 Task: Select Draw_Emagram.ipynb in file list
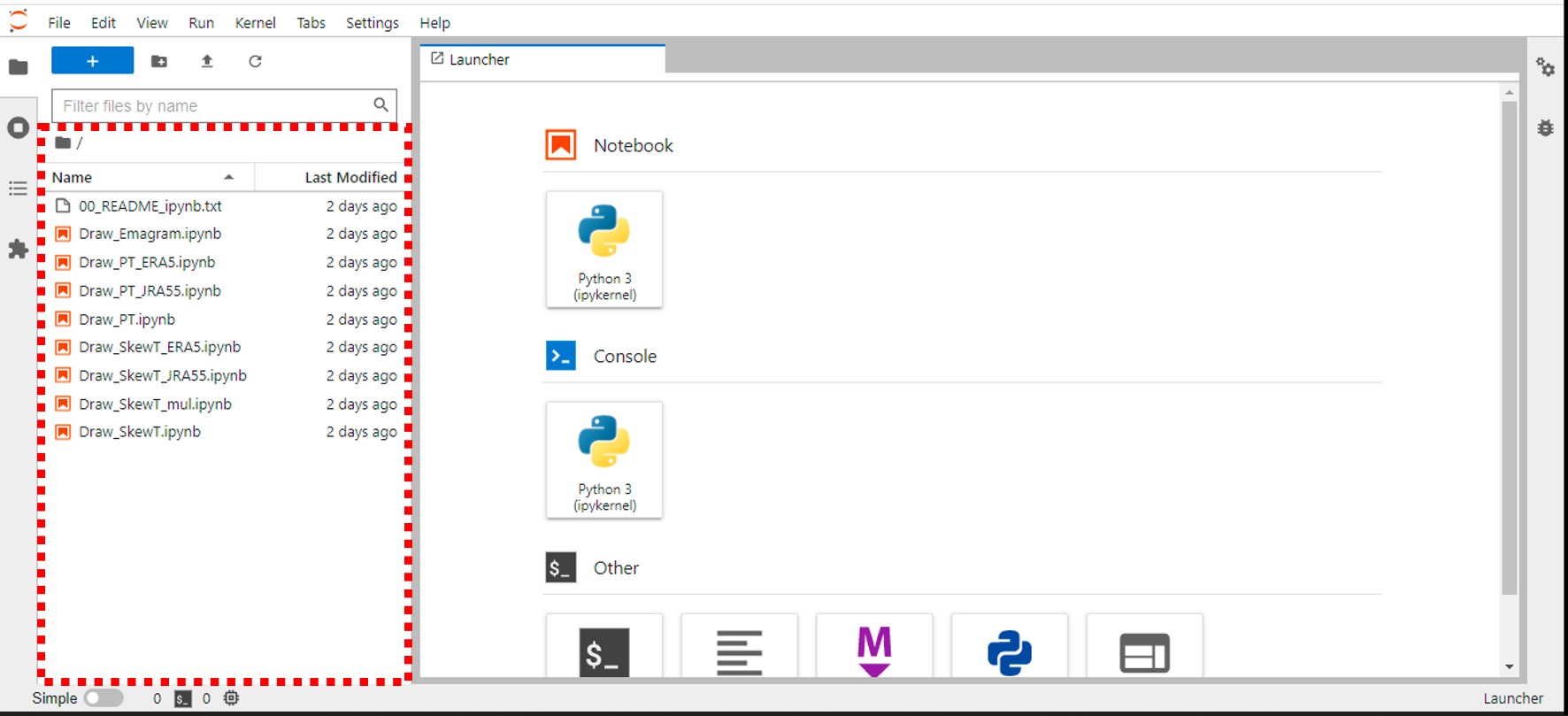pos(150,234)
